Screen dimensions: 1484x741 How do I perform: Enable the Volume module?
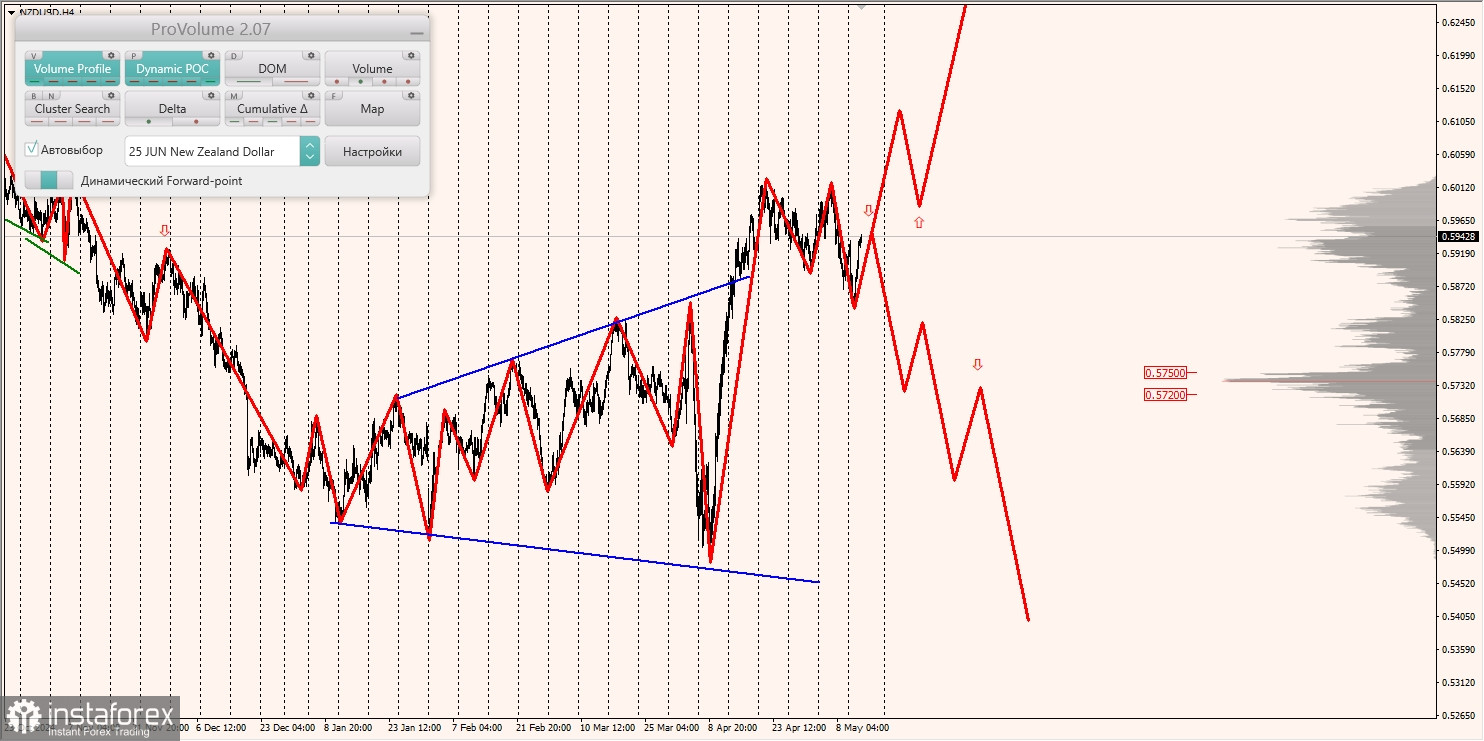click(372, 69)
